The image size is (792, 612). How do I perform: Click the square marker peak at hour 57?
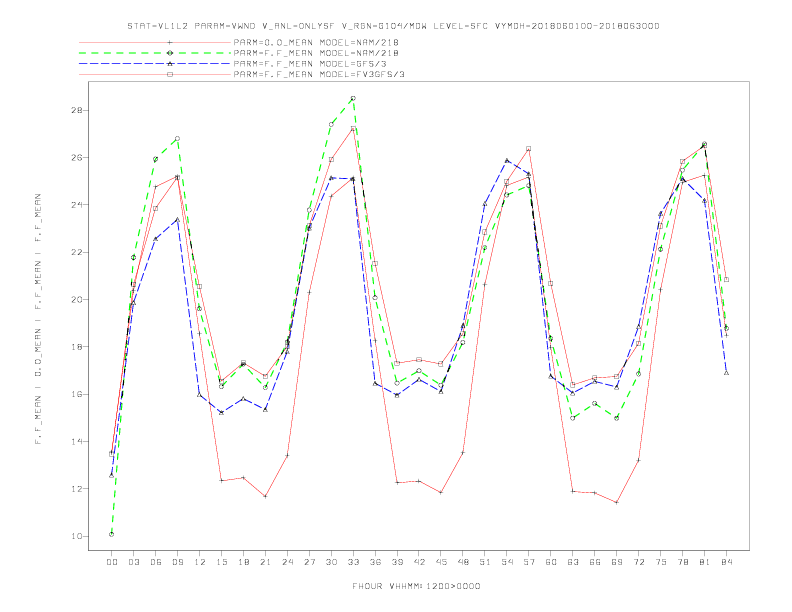tap(529, 149)
